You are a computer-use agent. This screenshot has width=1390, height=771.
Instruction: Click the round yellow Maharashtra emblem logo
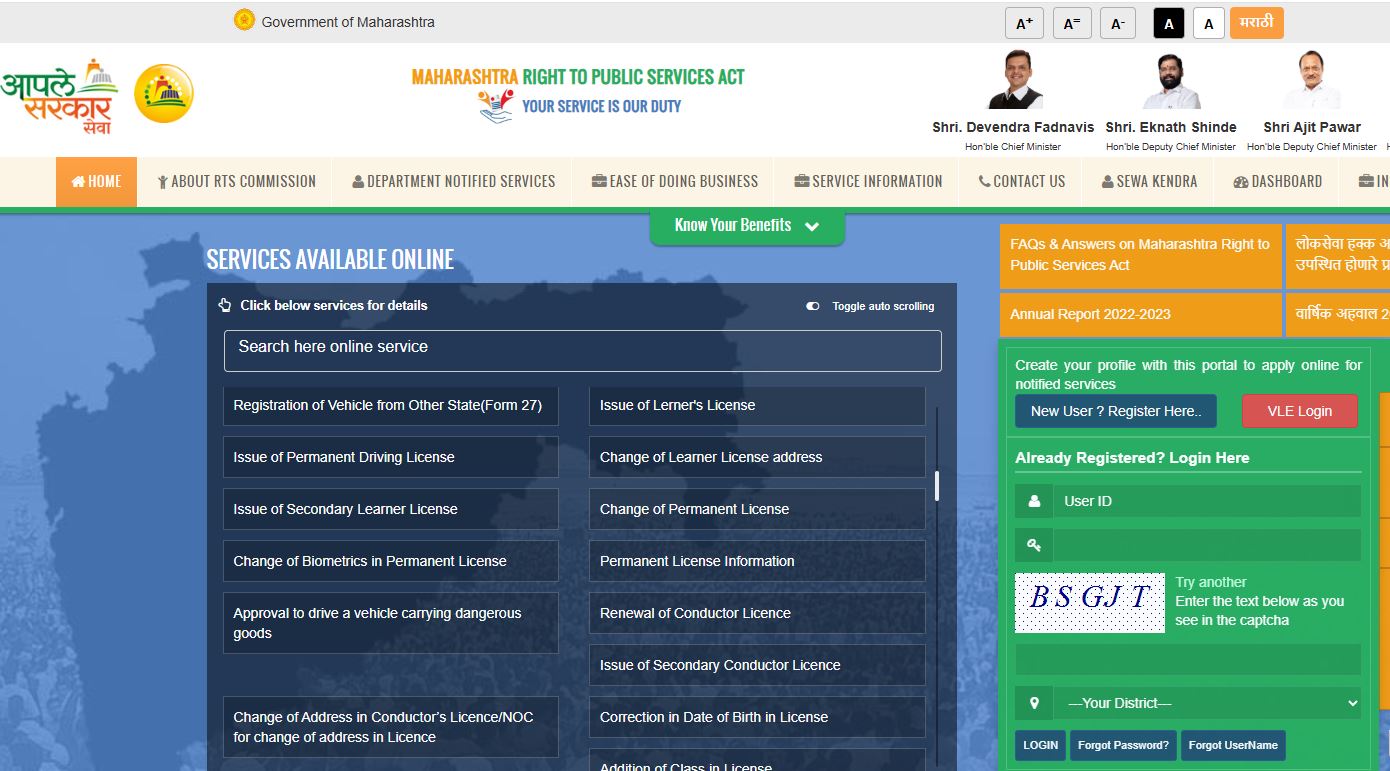(x=163, y=94)
